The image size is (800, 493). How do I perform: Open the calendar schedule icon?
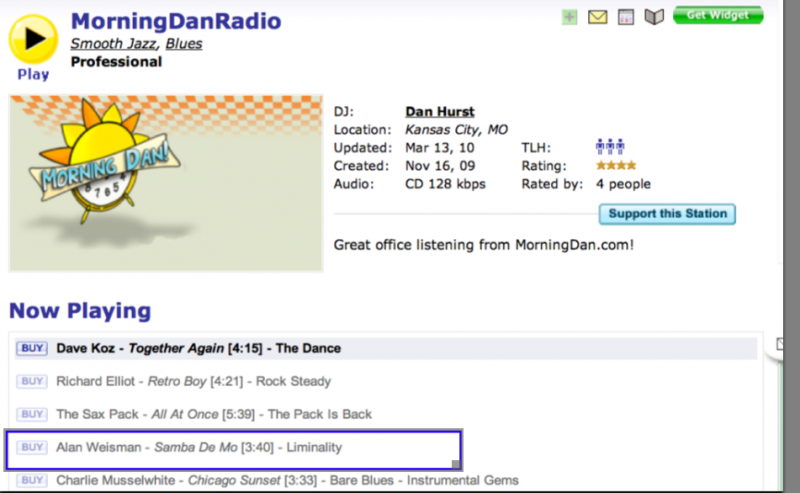point(626,16)
